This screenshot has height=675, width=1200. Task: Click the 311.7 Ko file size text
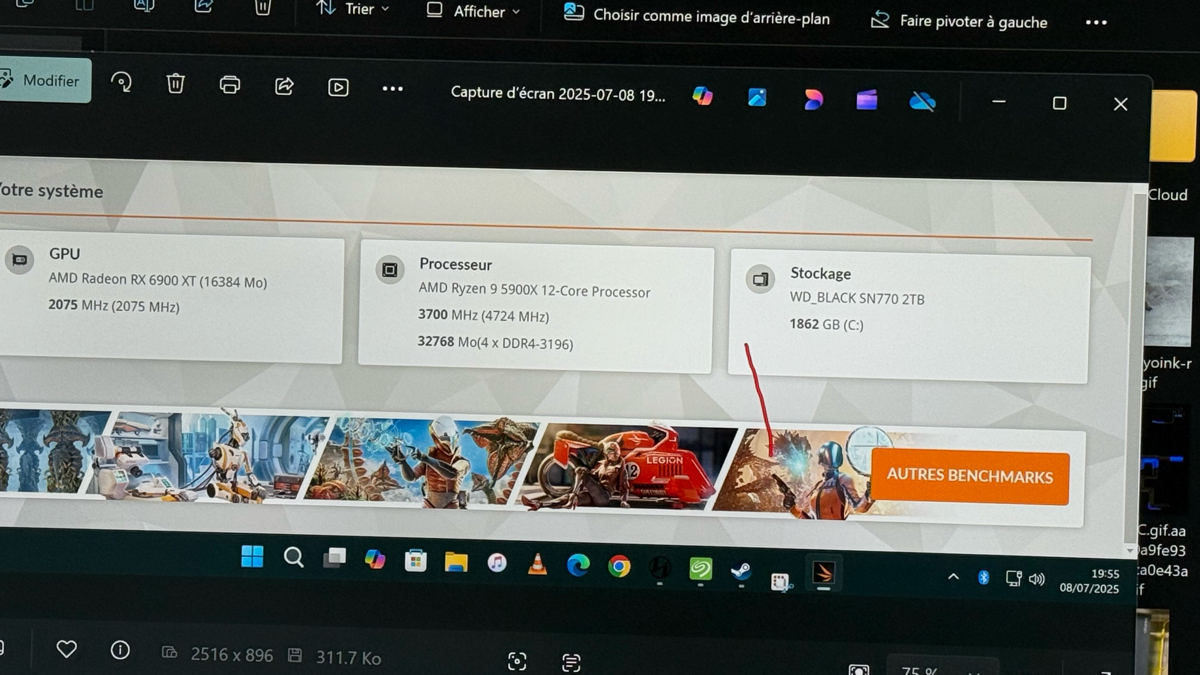[348, 658]
